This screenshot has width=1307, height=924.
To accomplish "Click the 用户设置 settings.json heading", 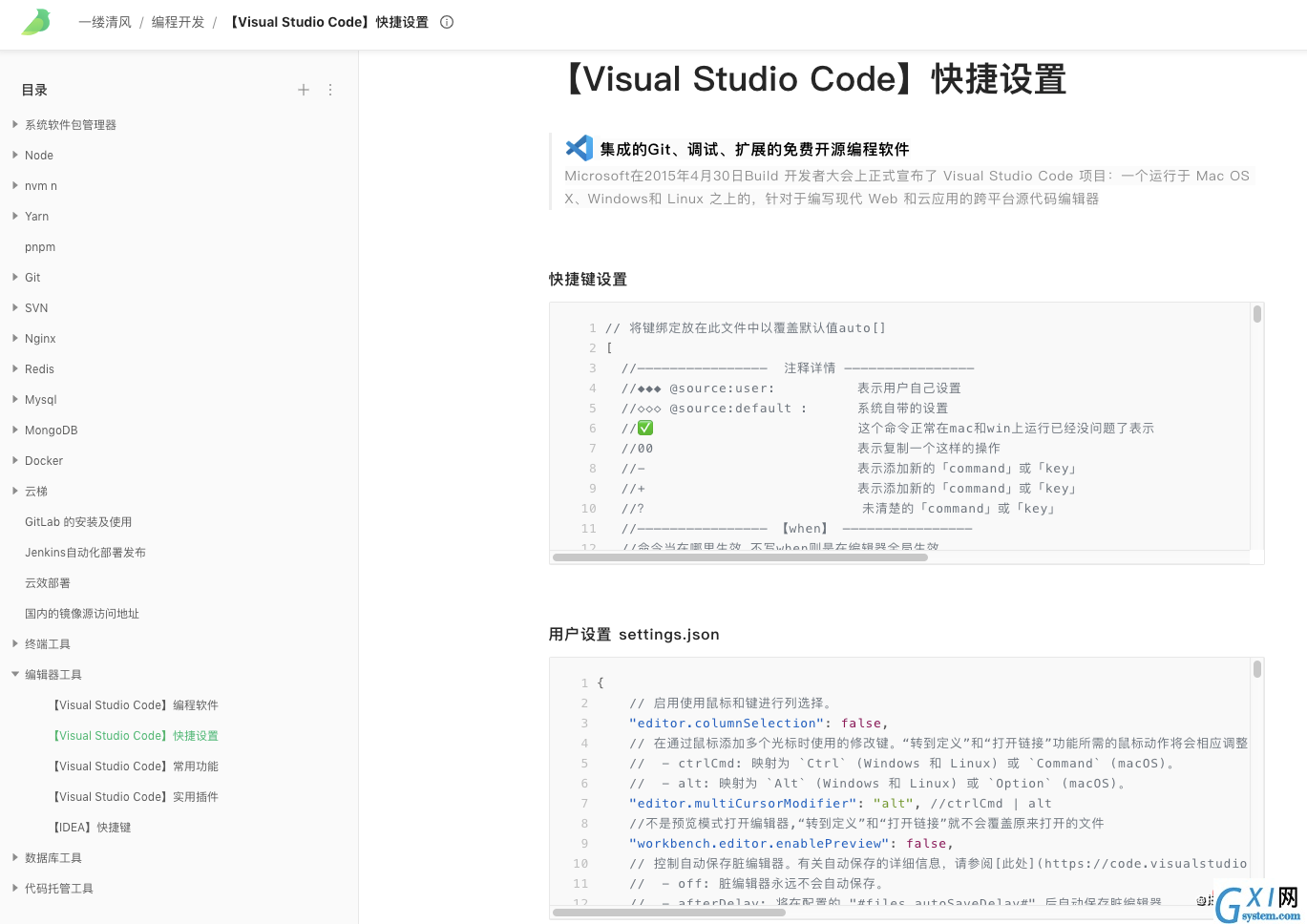I will pos(634,635).
